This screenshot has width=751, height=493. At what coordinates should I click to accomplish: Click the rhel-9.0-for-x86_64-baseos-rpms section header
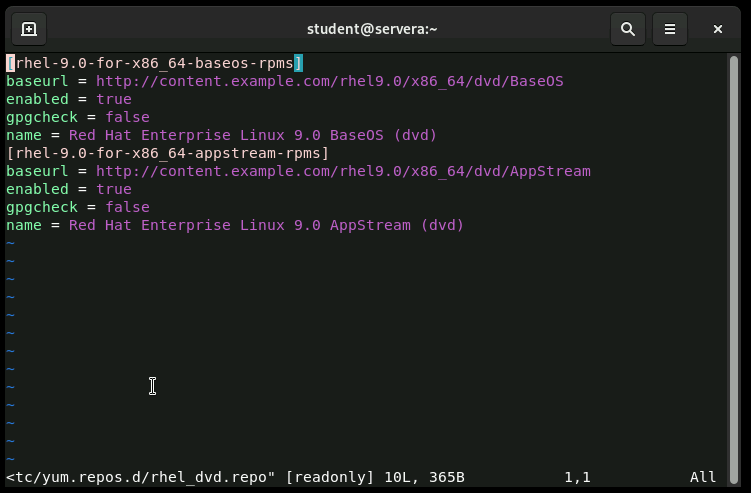154,63
